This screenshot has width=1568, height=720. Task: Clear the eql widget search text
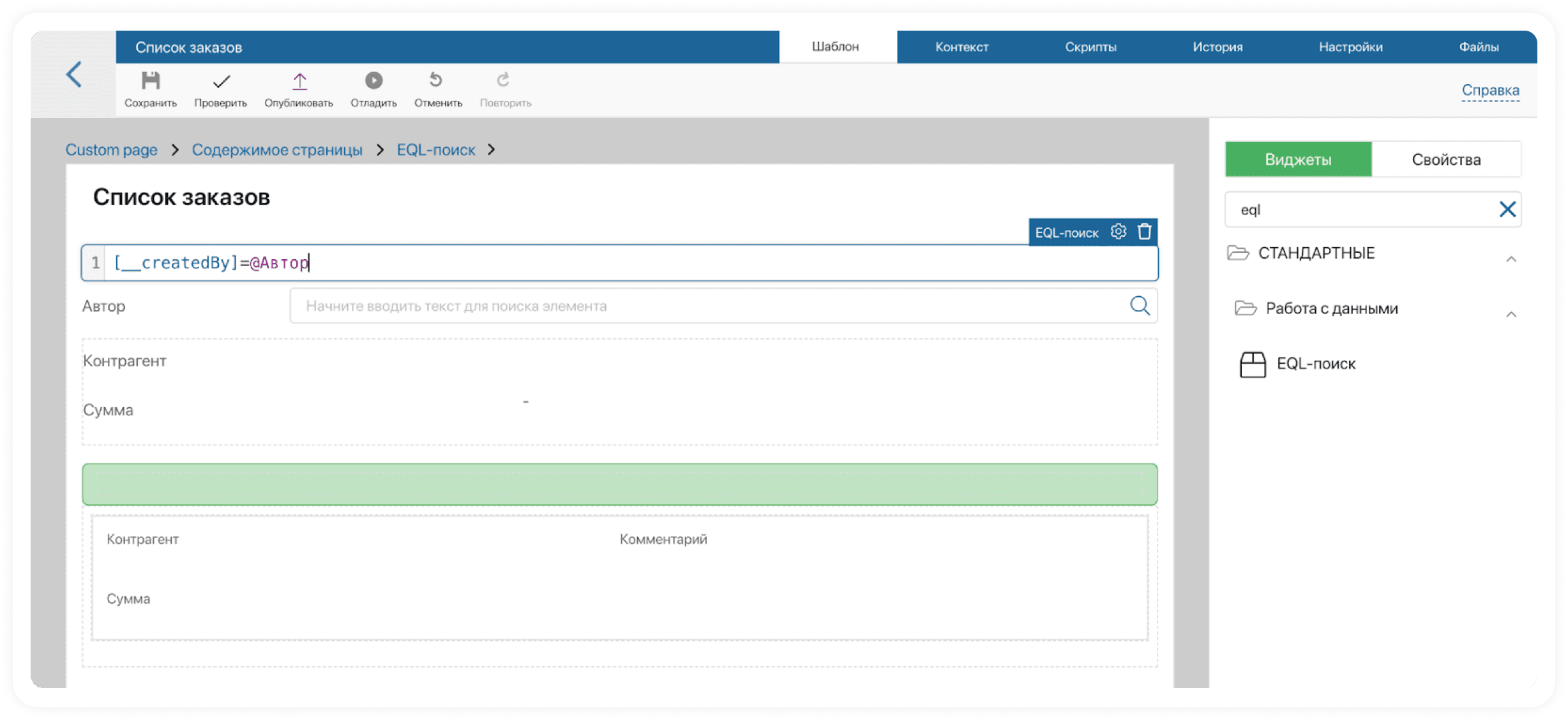pos(1507,209)
